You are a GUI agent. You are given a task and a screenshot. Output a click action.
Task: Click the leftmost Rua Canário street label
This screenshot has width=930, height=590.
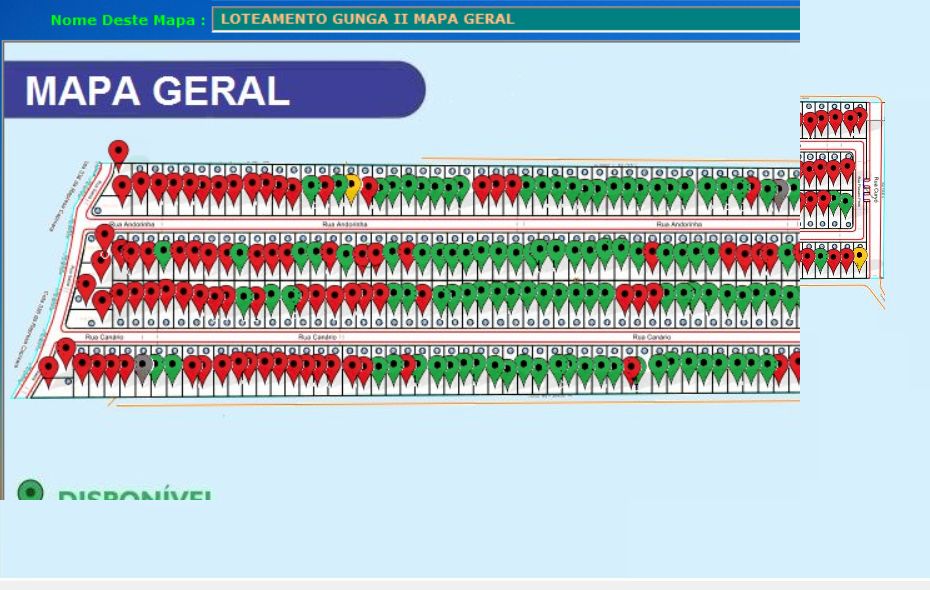[104, 338]
